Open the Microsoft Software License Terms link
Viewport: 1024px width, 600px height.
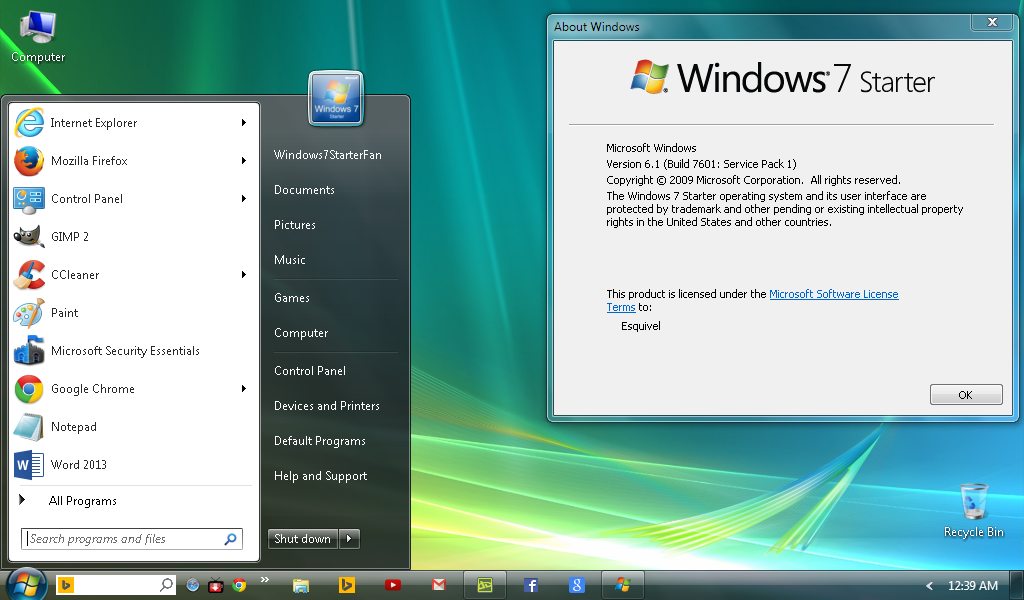(833, 294)
